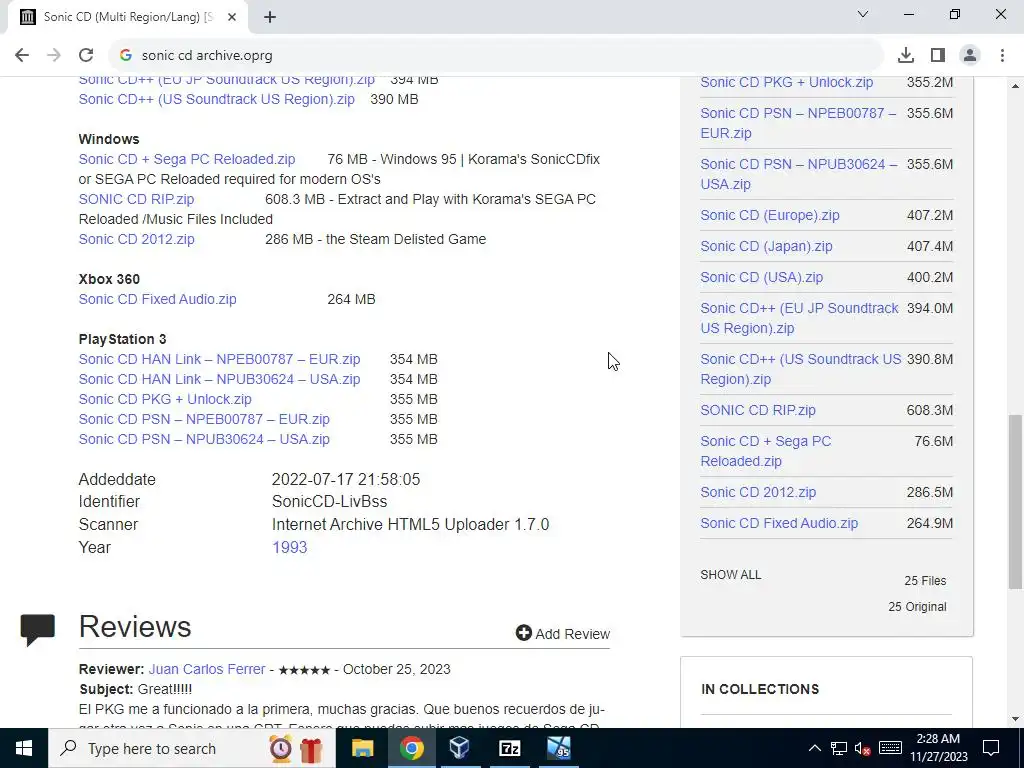Screen dimensions: 1024x768
Task: Download sidebar SONIC CD RIP.zip 608.3M
Action: click(758, 410)
